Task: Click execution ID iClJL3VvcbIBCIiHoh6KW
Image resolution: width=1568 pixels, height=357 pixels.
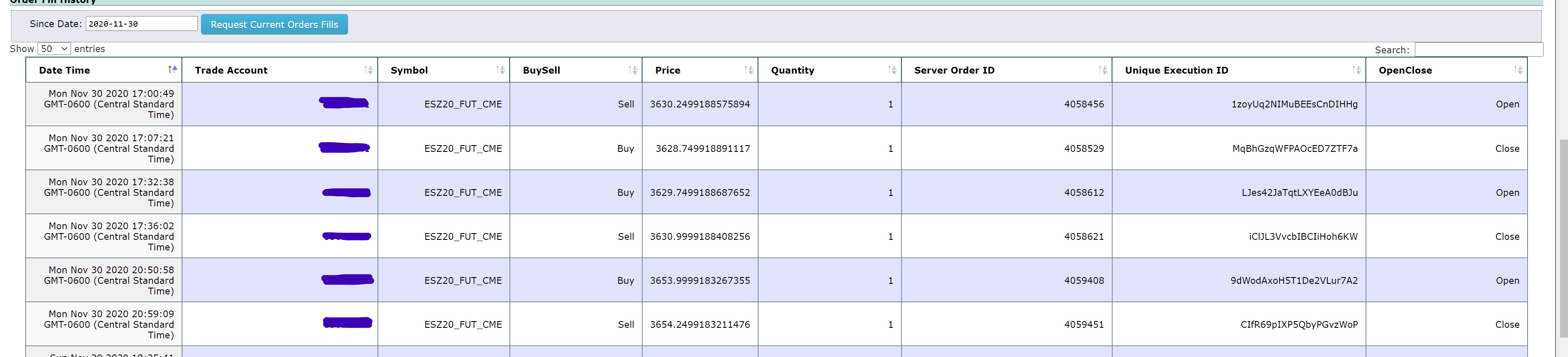Action: point(1303,236)
